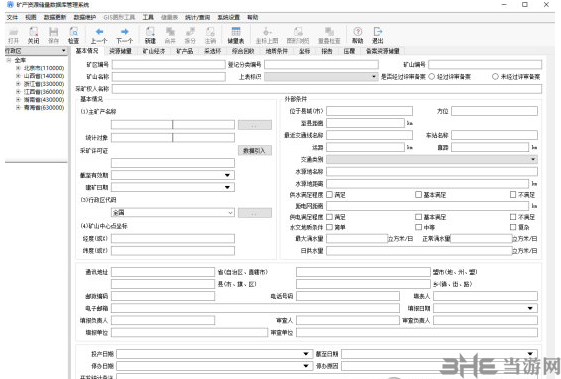Go to next record with 下一个 arrow
The width and height of the screenshot is (561, 379).
(125, 35)
